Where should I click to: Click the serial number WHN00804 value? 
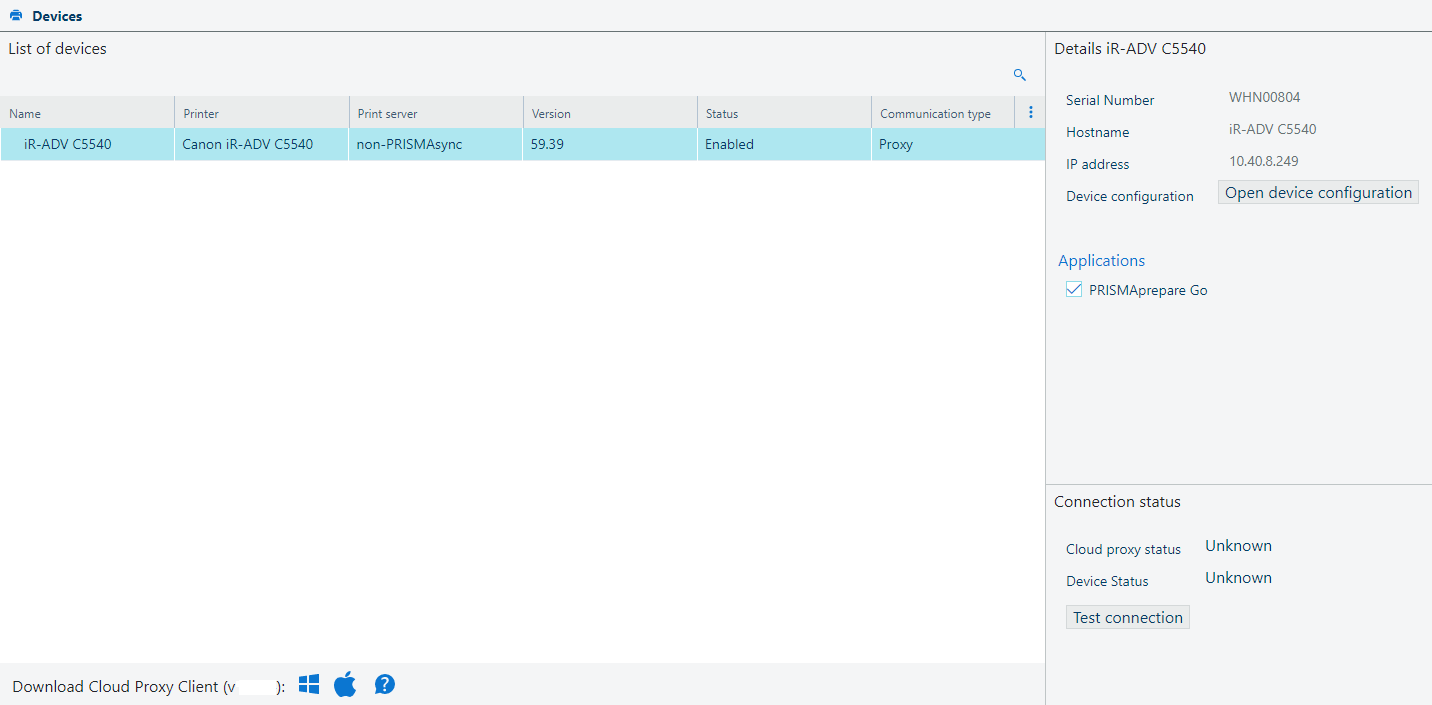[x=1264, y=97]
